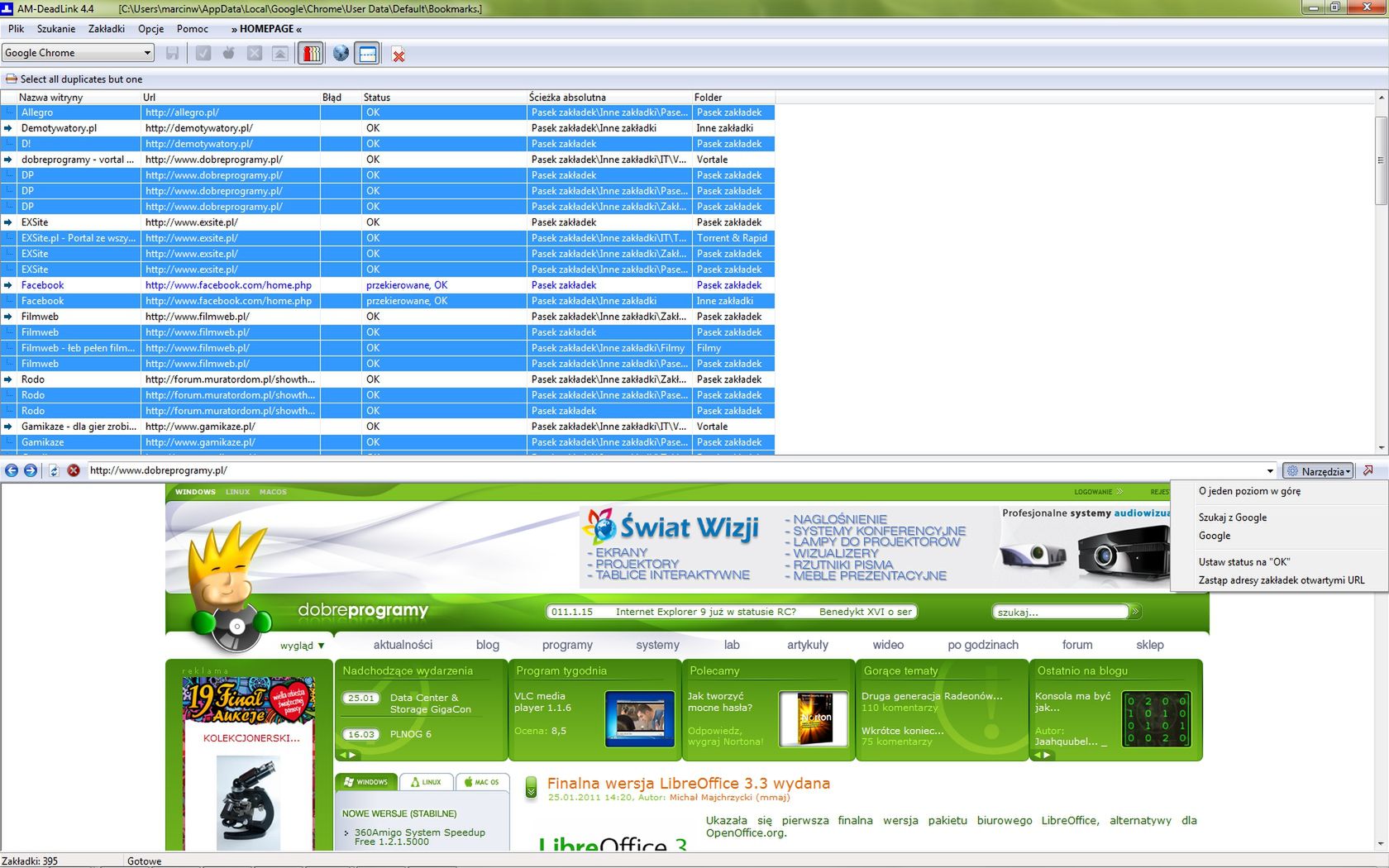Open the Opcje menu
This screenshot has width=1389, height=868.
click(x=151, y=29)
